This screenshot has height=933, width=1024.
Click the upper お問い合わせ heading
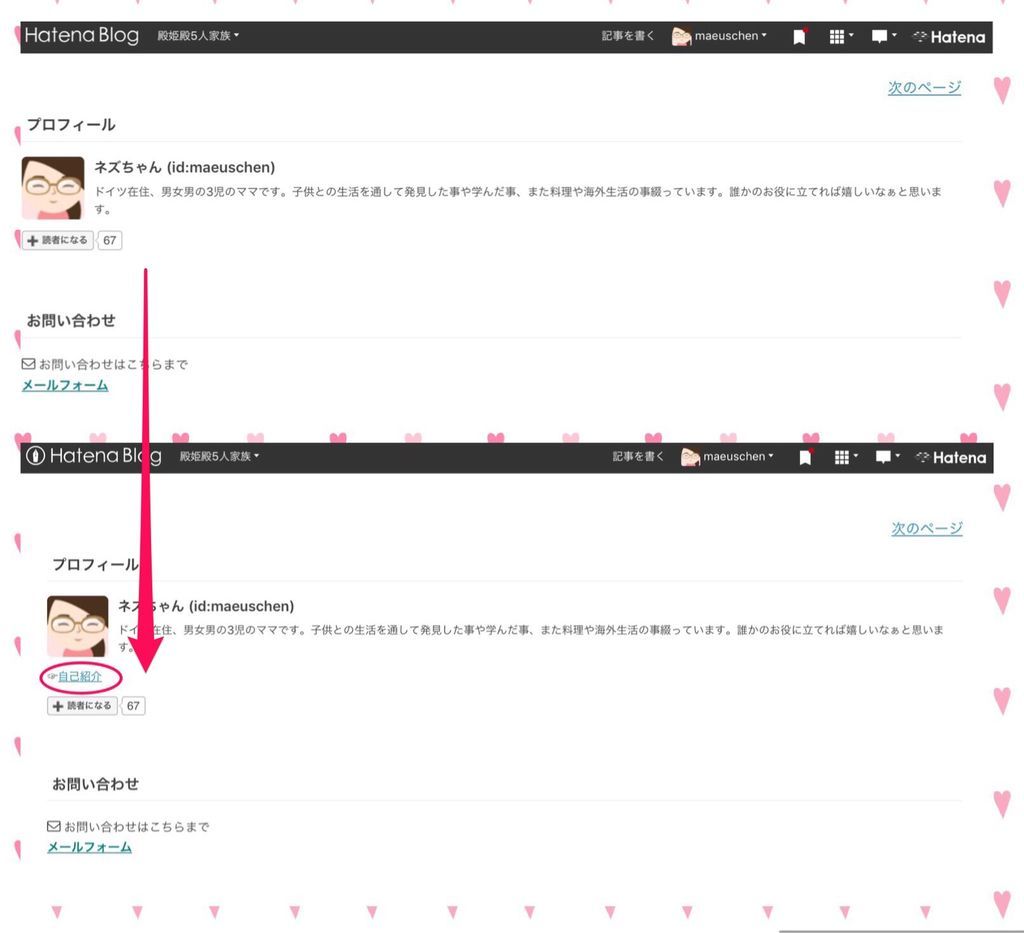click(71, 321)
